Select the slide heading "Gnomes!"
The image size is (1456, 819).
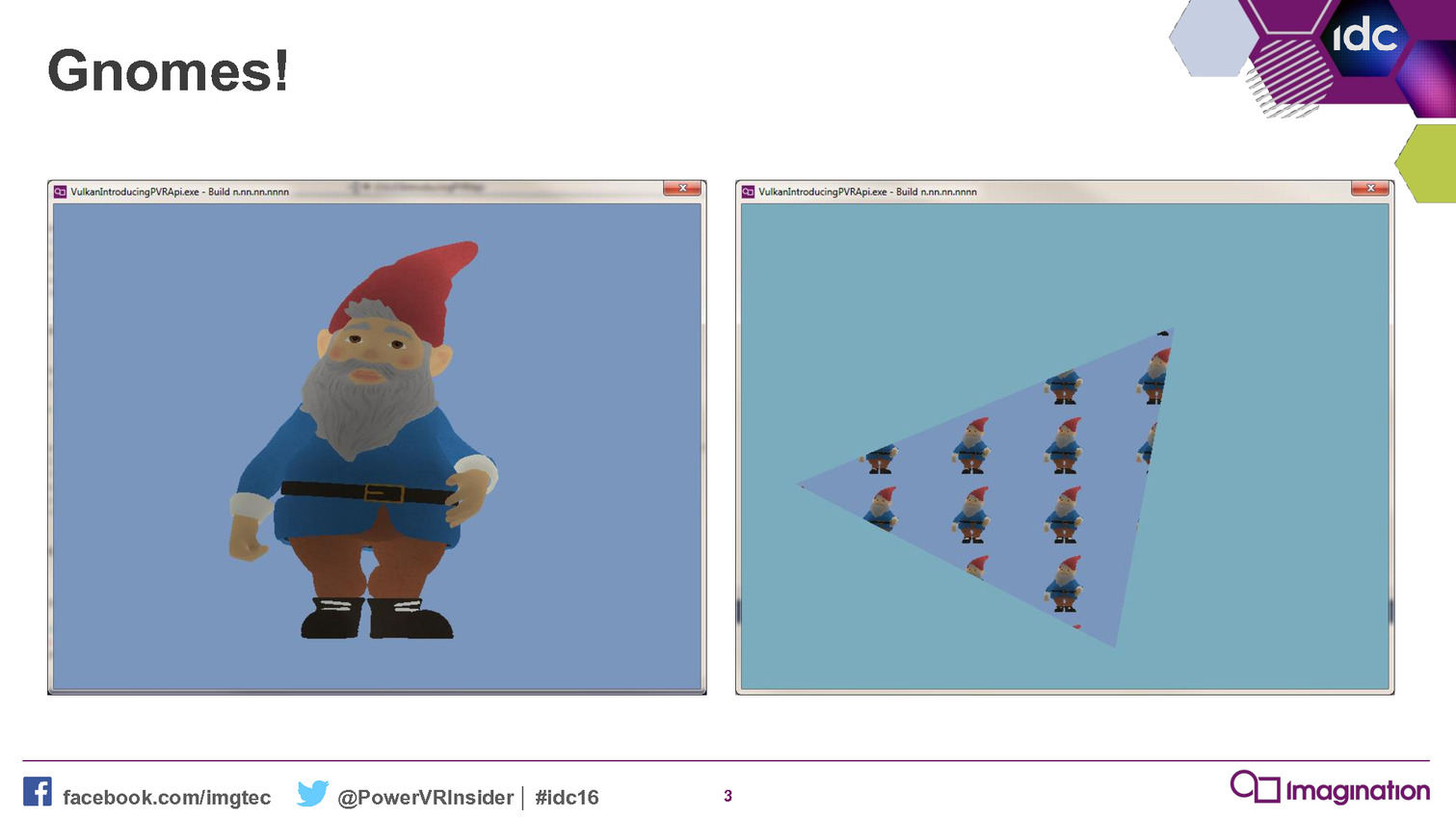[168, 71]
